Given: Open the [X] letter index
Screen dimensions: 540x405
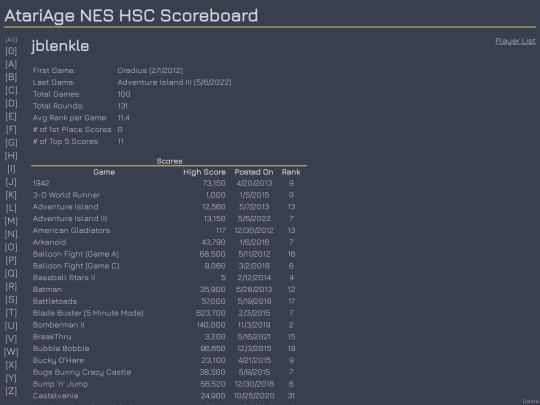Looking at the screenshot, I should pos(11,365).
